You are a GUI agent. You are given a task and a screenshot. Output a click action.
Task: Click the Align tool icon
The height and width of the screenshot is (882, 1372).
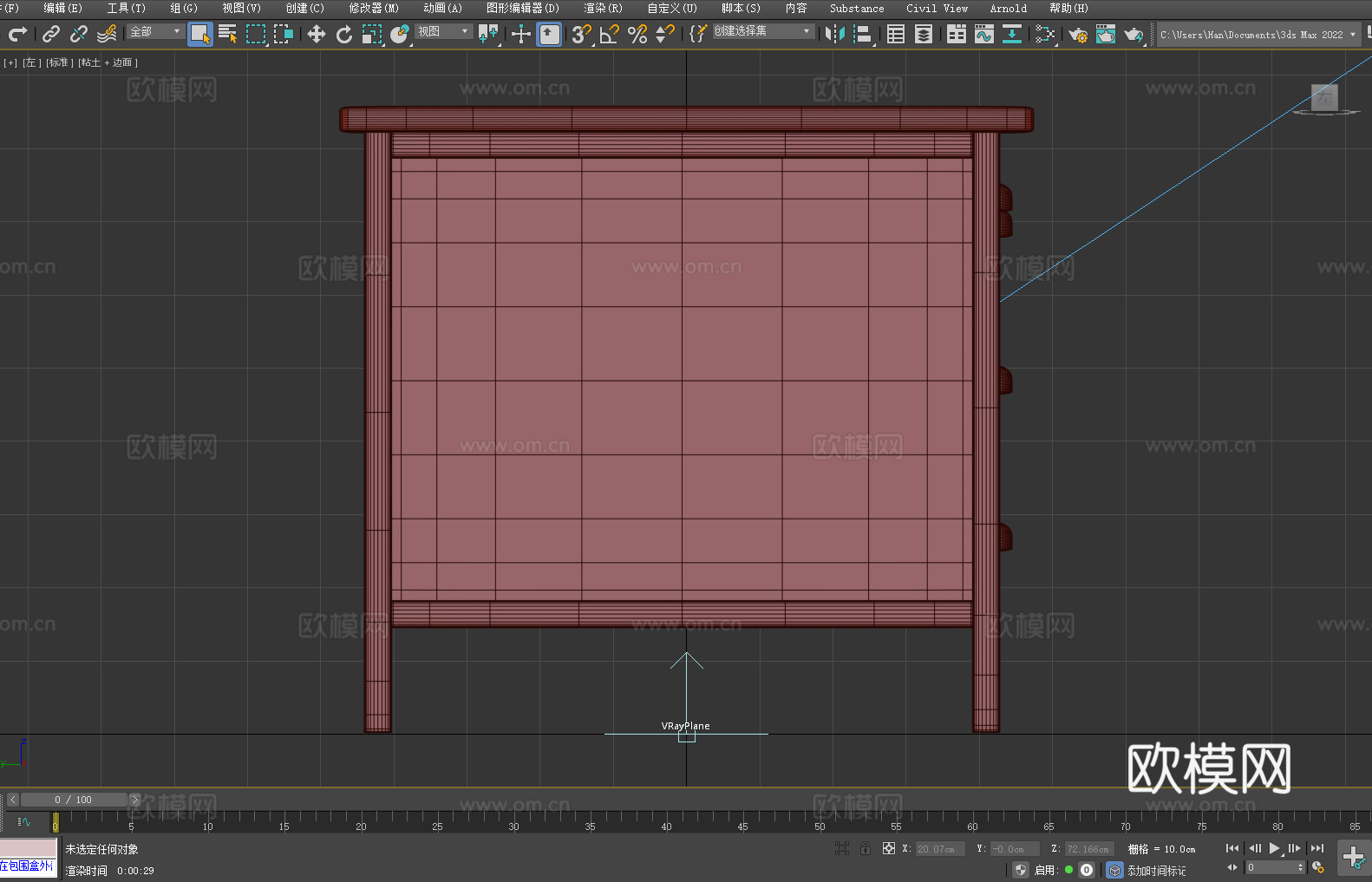pos(863,34)
